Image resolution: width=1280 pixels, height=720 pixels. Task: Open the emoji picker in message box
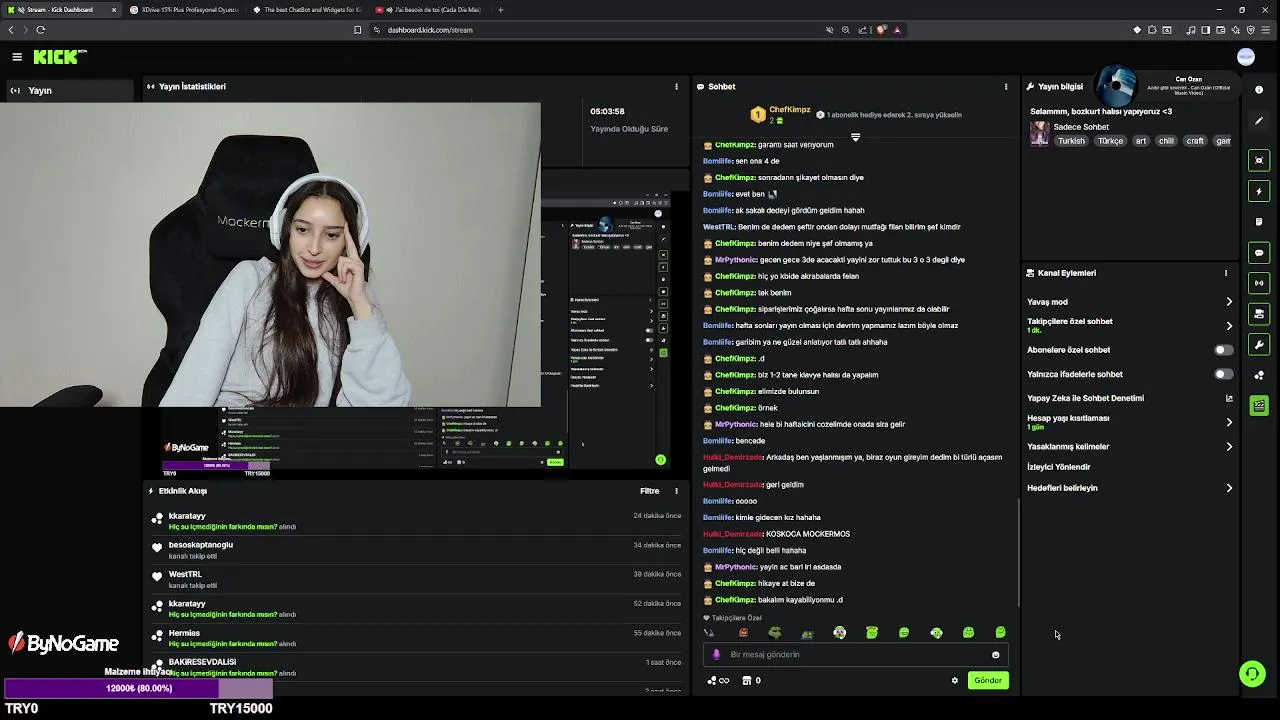(x=995, y=655)
